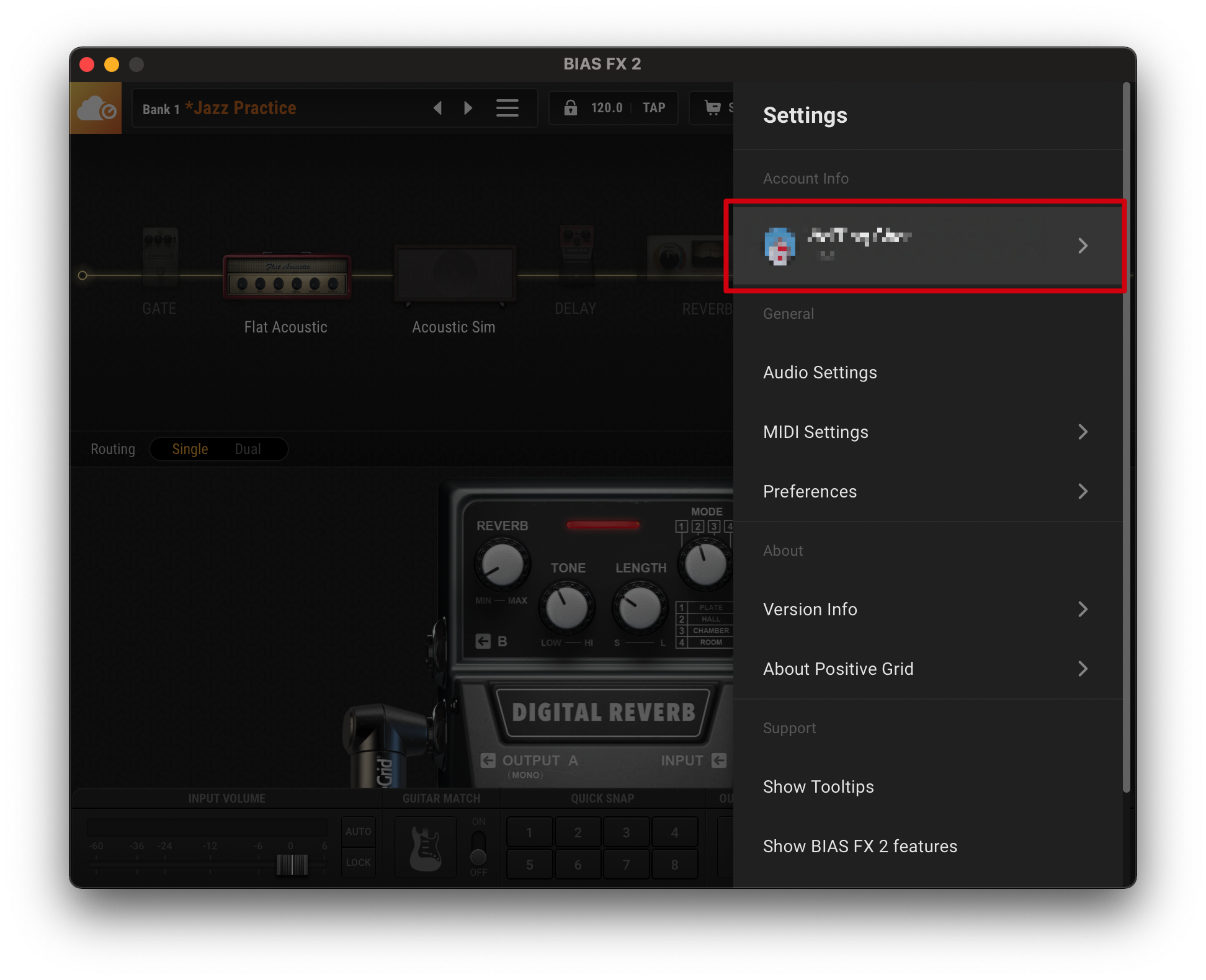The height and width of the screenshot is (980, 1206).
Task: Toggle Guitar Match on/off switch
Action: pos(478,847)
